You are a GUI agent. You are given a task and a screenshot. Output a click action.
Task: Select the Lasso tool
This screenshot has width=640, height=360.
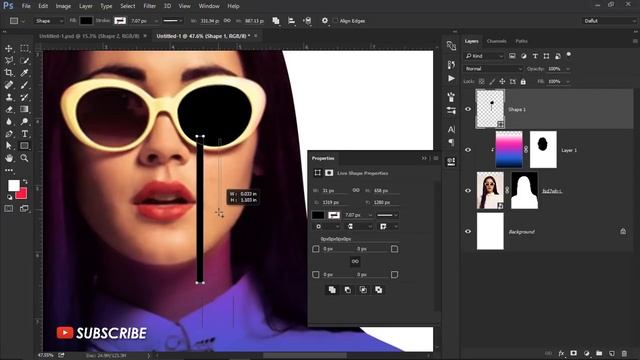[9, 60]
